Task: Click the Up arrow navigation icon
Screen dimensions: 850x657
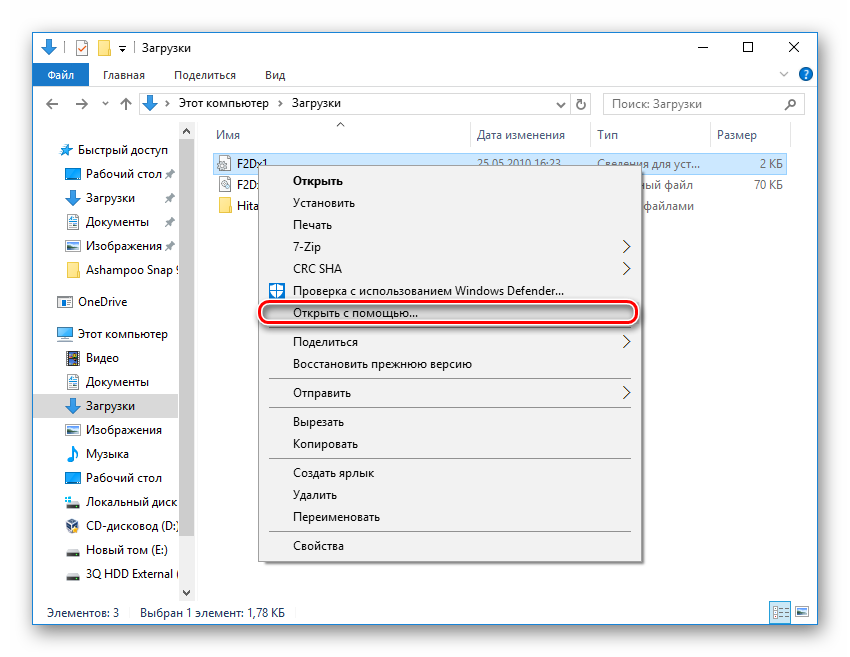Action: (125, 104)
